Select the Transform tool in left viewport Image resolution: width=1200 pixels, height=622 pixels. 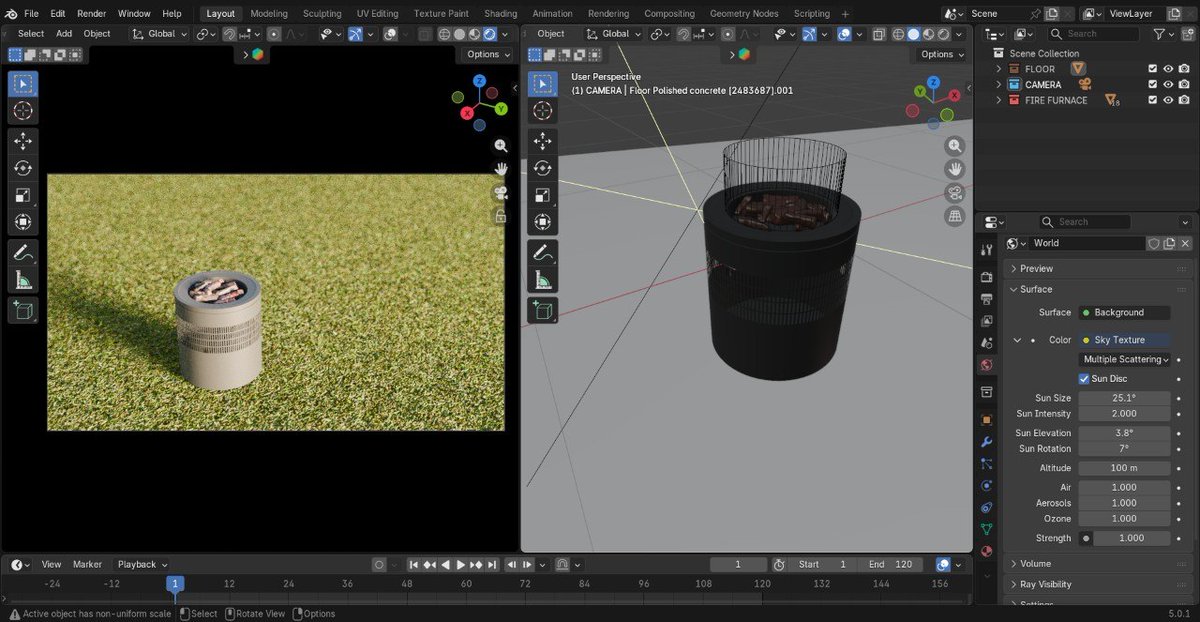[x=23, y=222]
